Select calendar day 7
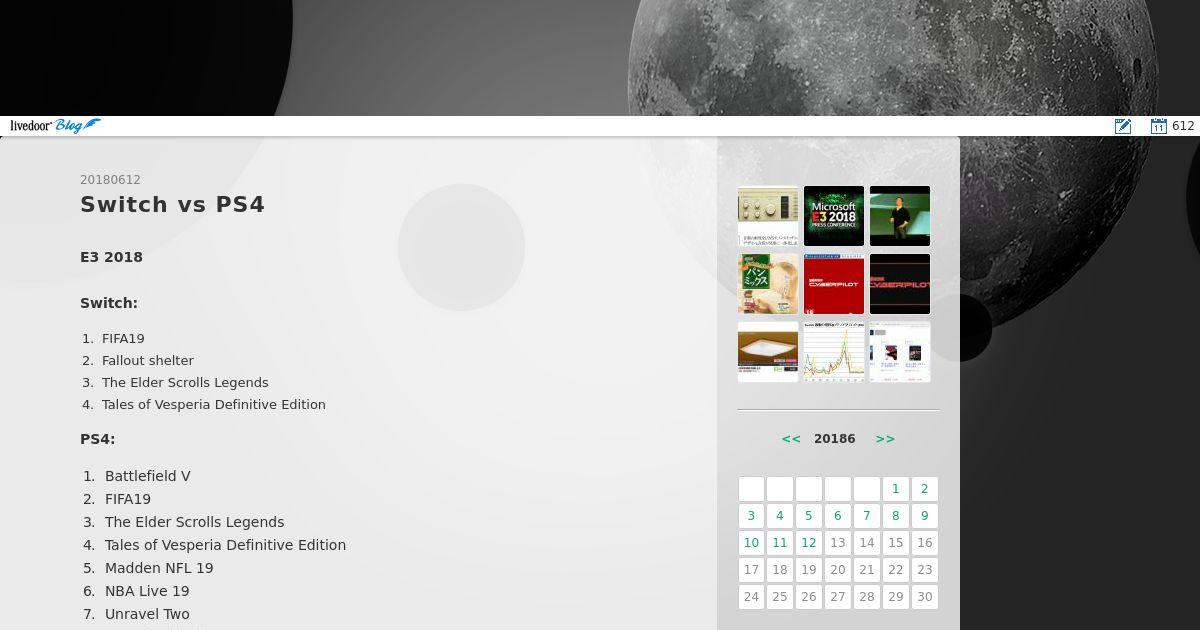 click(x=867, y=516)
